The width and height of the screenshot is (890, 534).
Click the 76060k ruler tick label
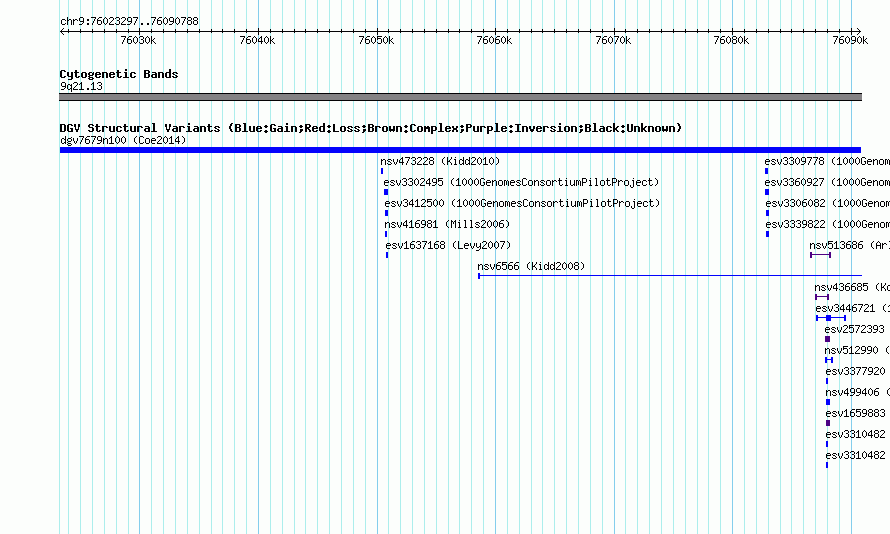click(x=494, y=40)
